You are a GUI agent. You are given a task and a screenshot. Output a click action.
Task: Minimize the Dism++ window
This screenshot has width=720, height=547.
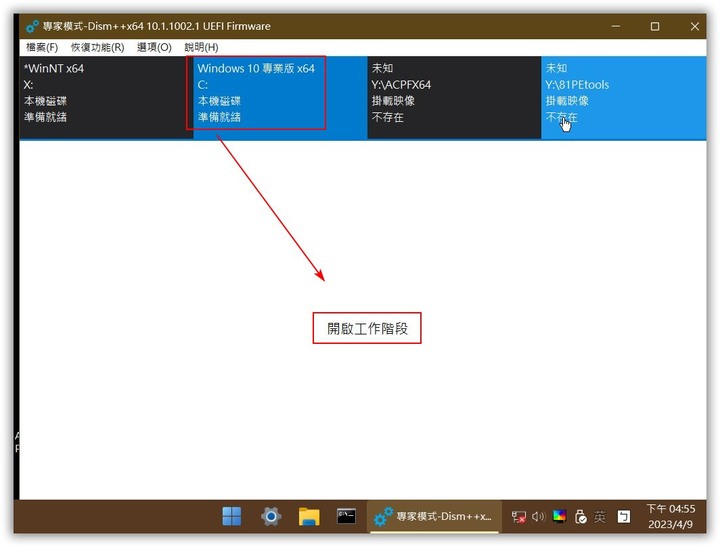point(616,26)
